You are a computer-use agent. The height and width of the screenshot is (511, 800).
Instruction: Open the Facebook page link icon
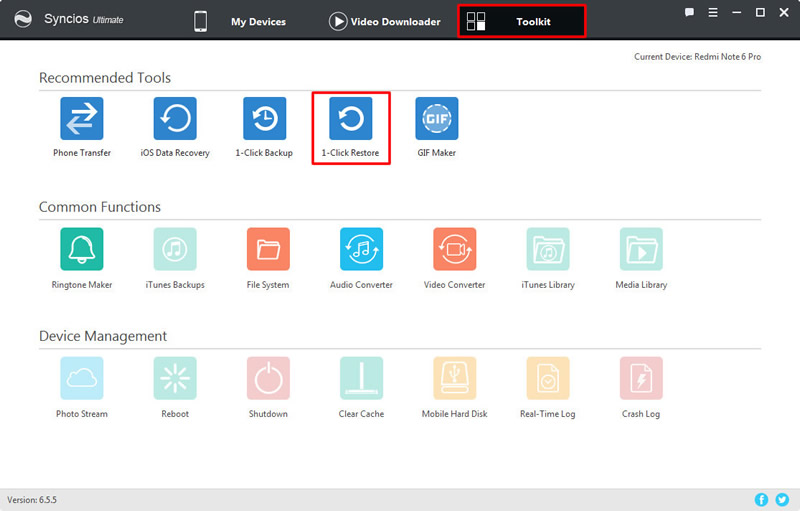(761, 500)
